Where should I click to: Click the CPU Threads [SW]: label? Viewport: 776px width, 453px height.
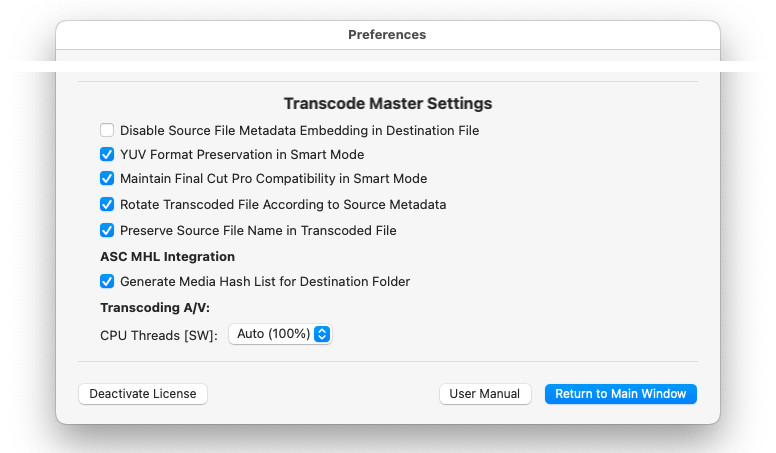point(159,336)
